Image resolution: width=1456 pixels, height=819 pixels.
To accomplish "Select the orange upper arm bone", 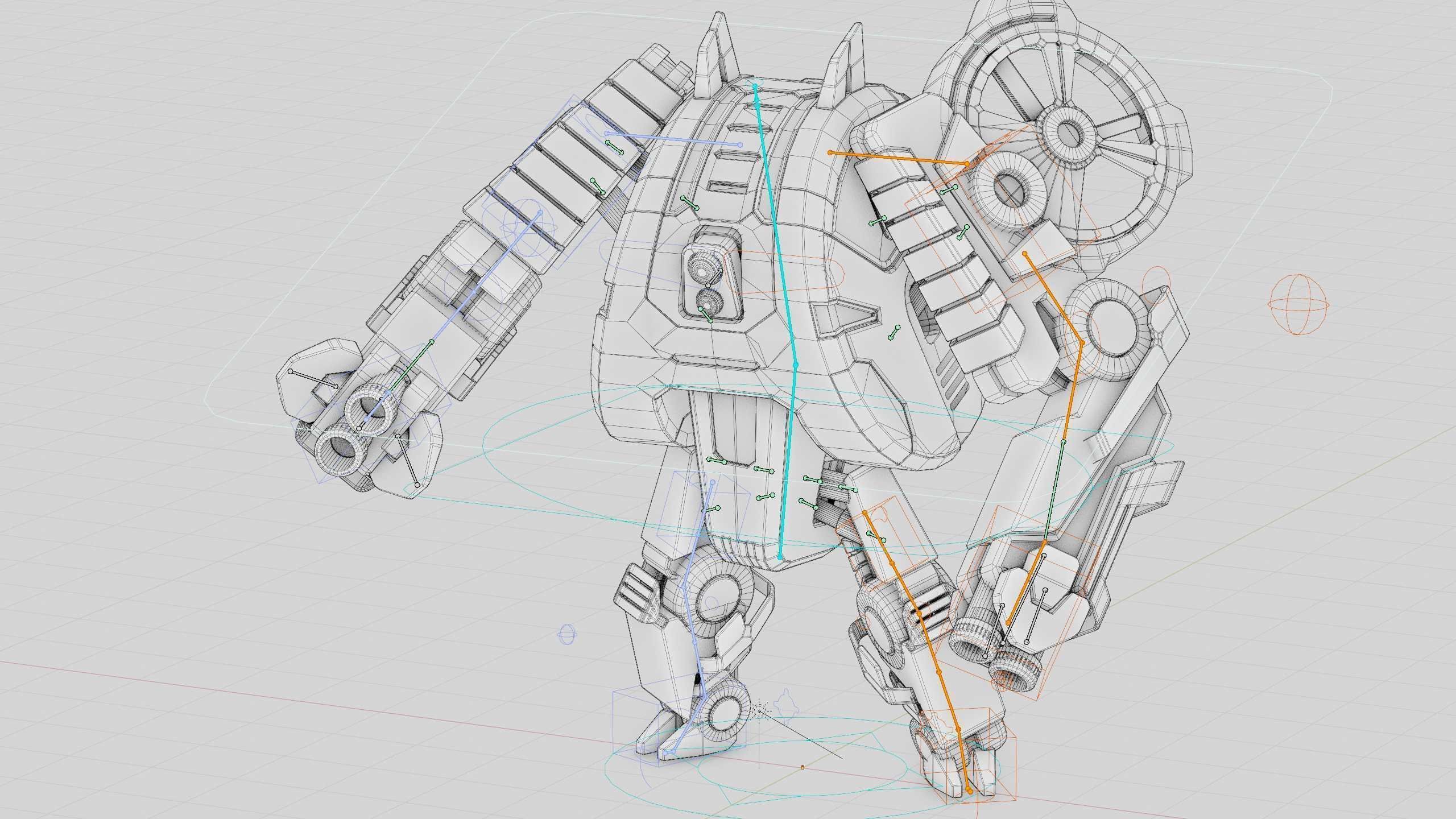I will (x=1053, y=298).
